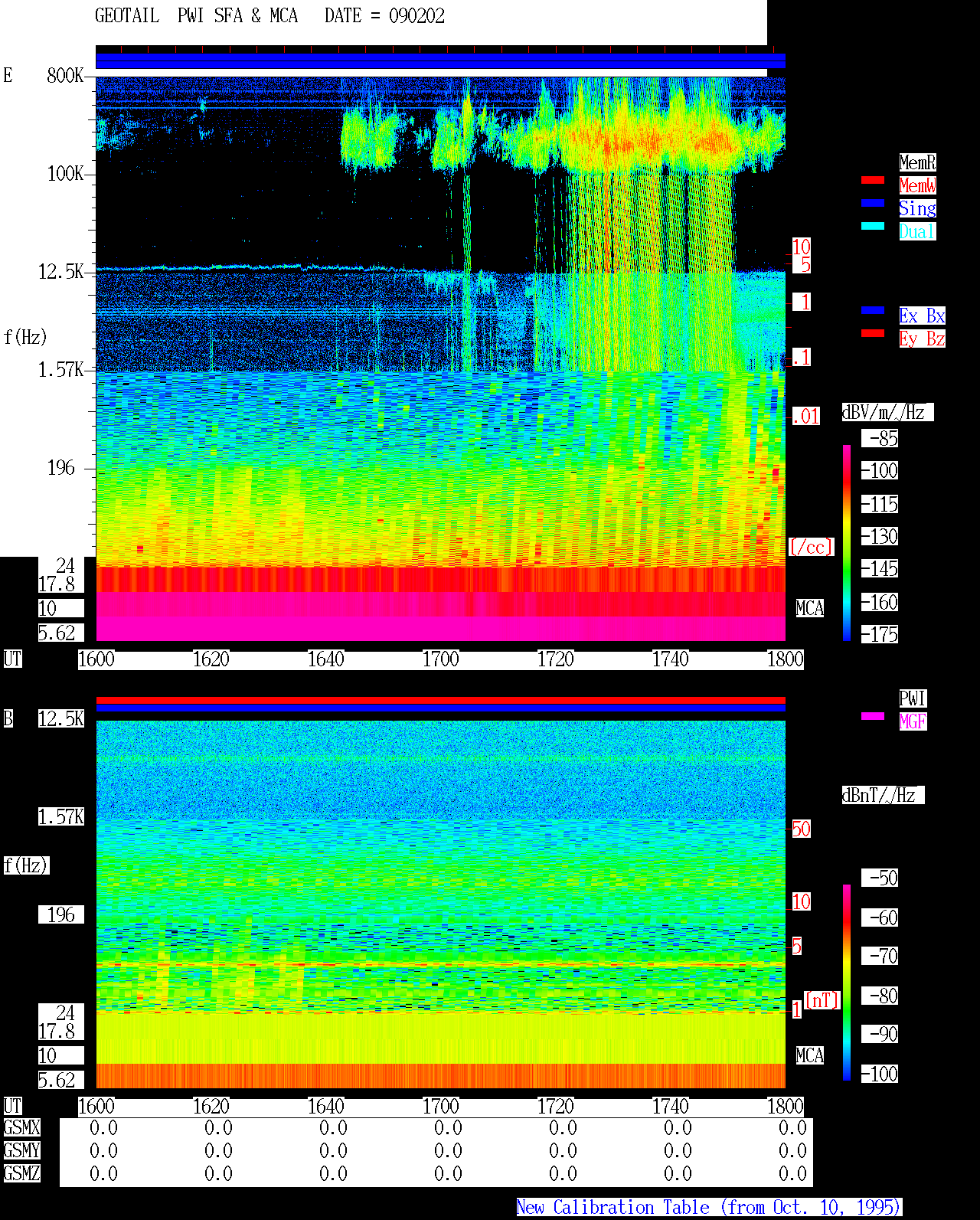Click the 1640 tick under E panel
980x1220 pixels.
326,659
